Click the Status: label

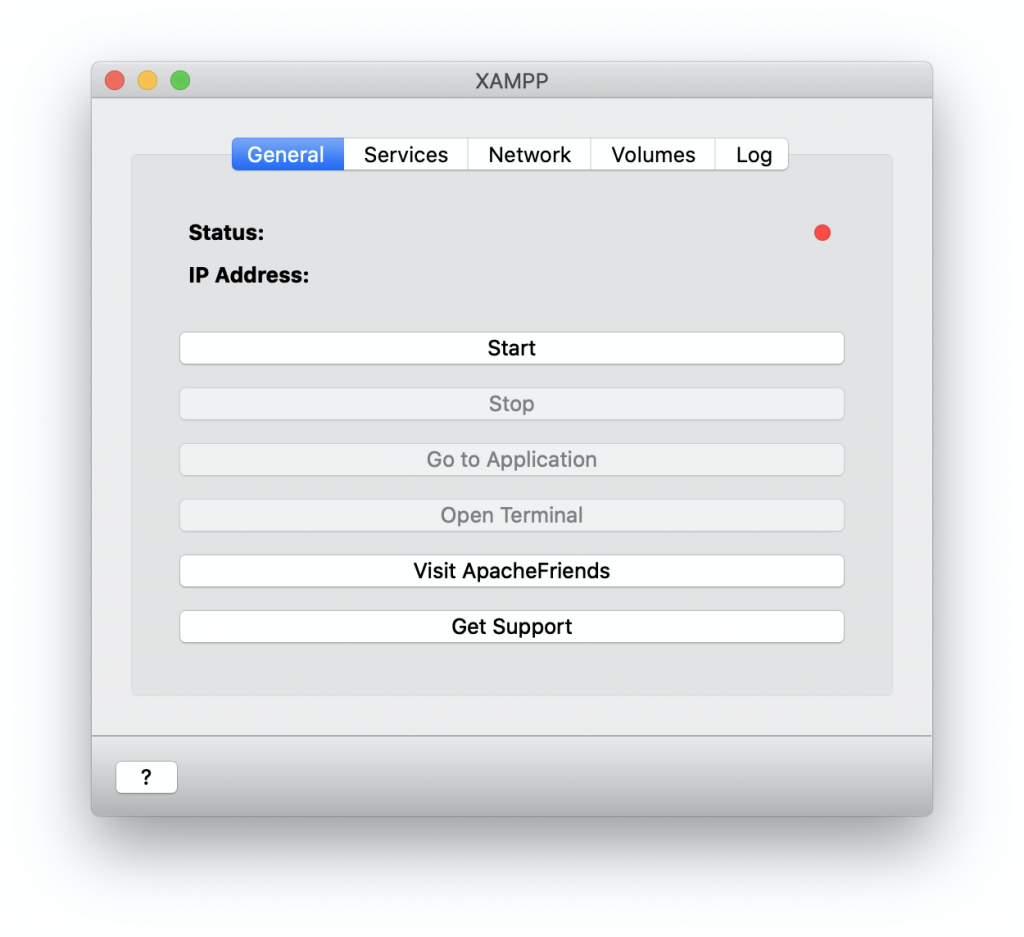(226, 232)
